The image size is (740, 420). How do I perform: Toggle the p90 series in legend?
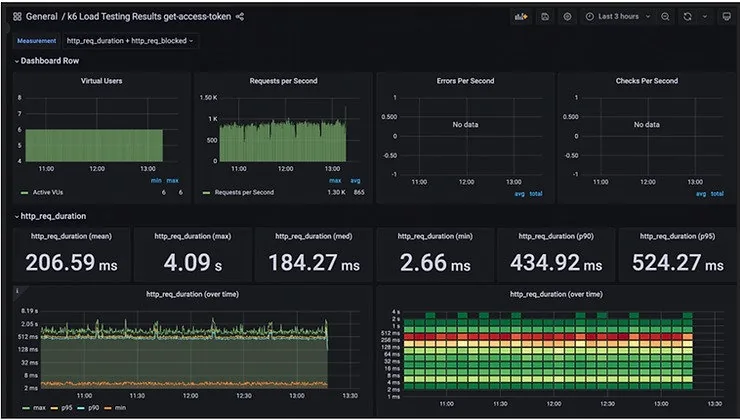93,408
